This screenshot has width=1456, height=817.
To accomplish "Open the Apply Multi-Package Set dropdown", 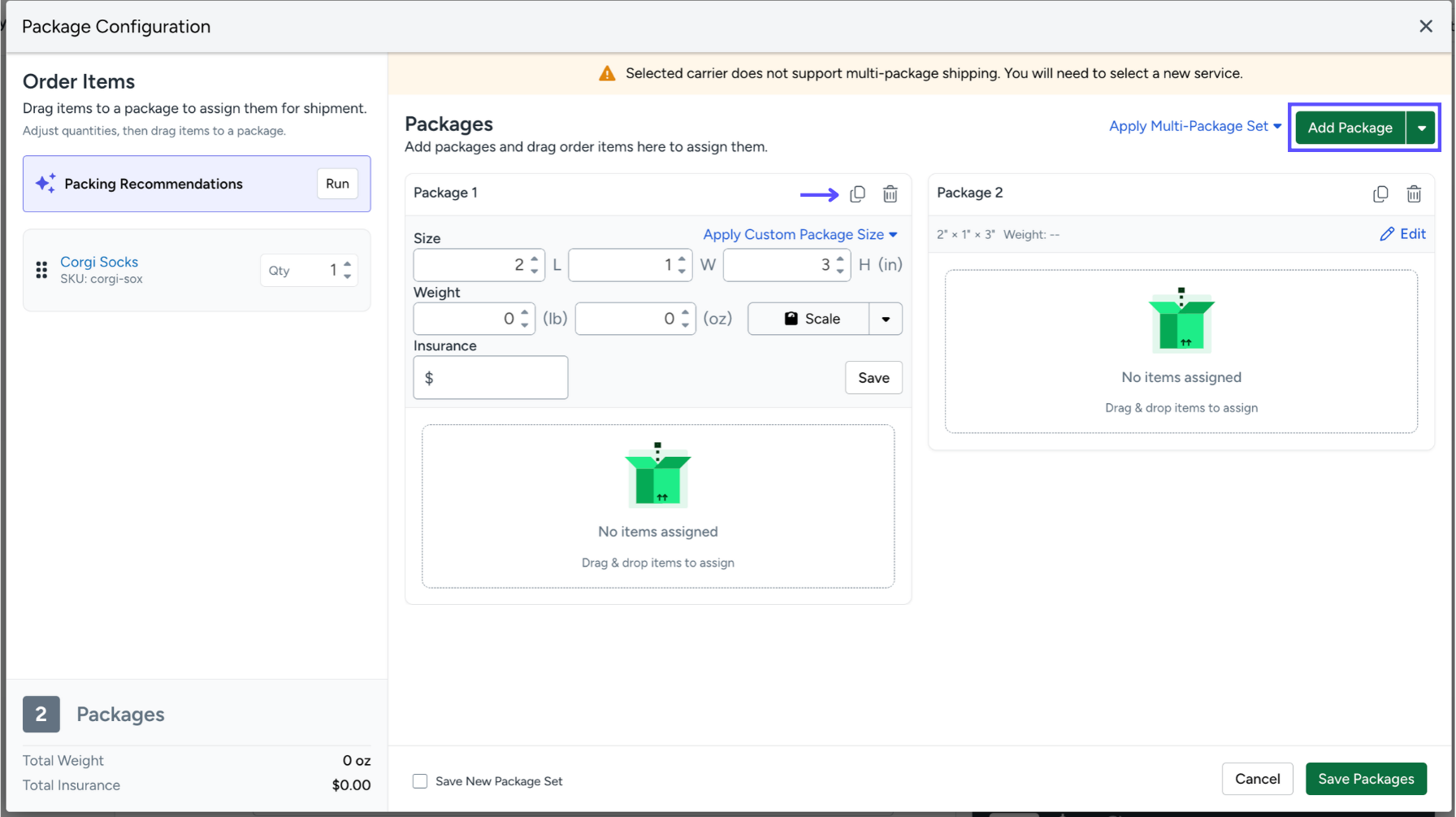I will (1195, 126).
